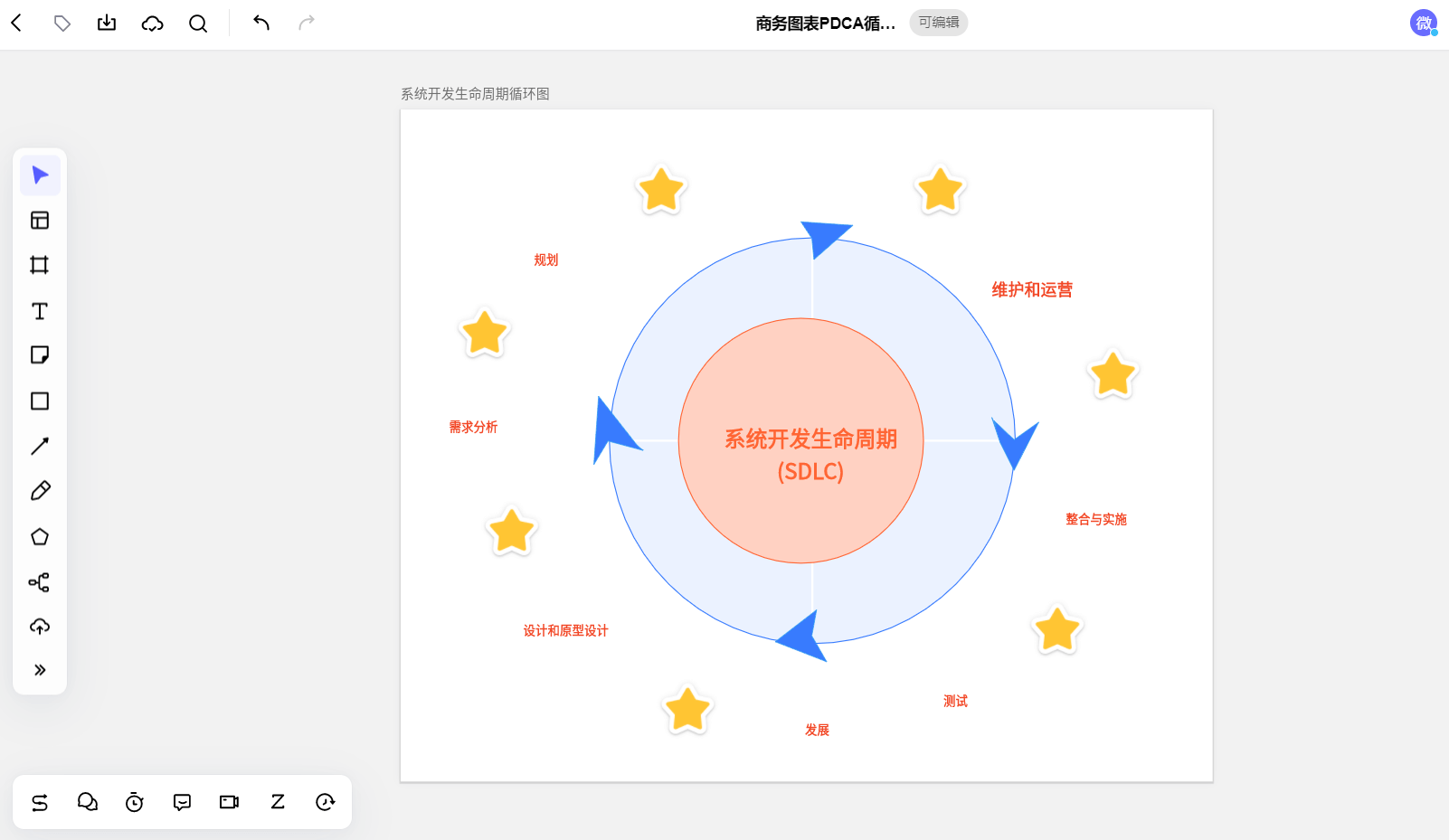
Task: Select the Text tool
Action: point(40,311)
